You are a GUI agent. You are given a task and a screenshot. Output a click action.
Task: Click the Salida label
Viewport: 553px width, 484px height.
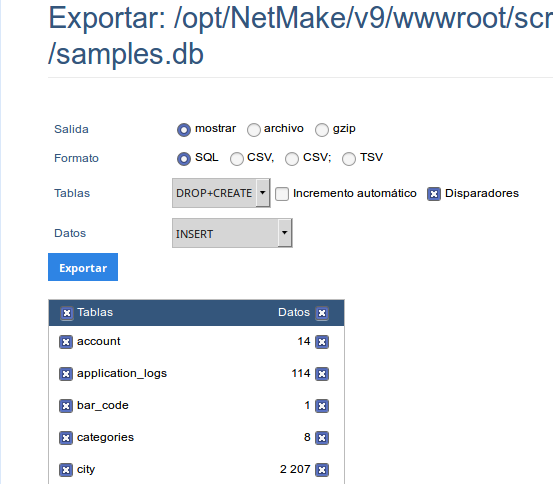pos(71,129)
